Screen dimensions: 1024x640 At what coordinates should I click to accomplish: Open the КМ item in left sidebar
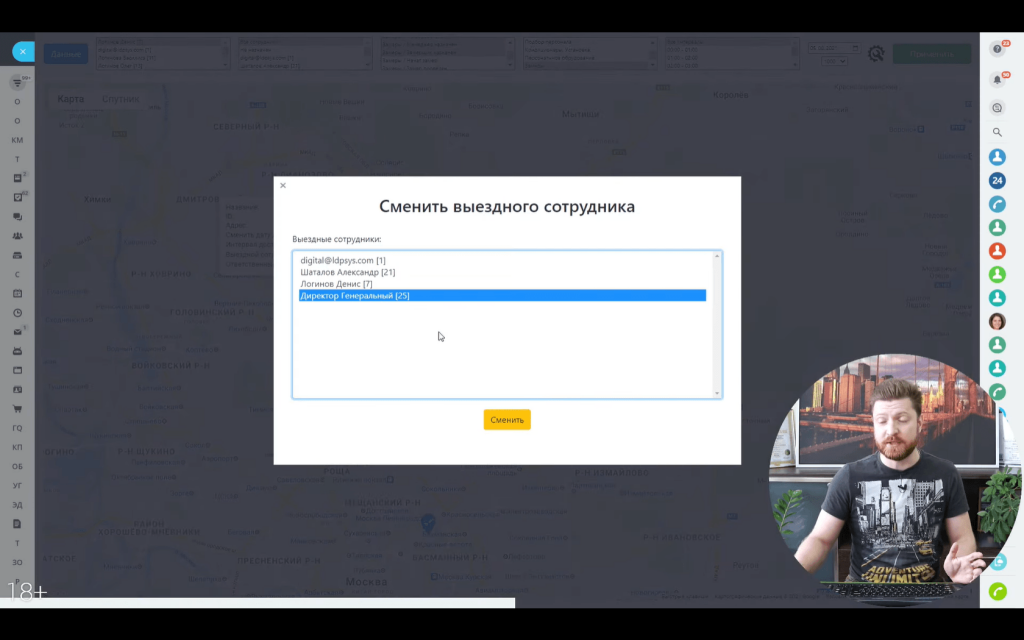click(17, 140)
